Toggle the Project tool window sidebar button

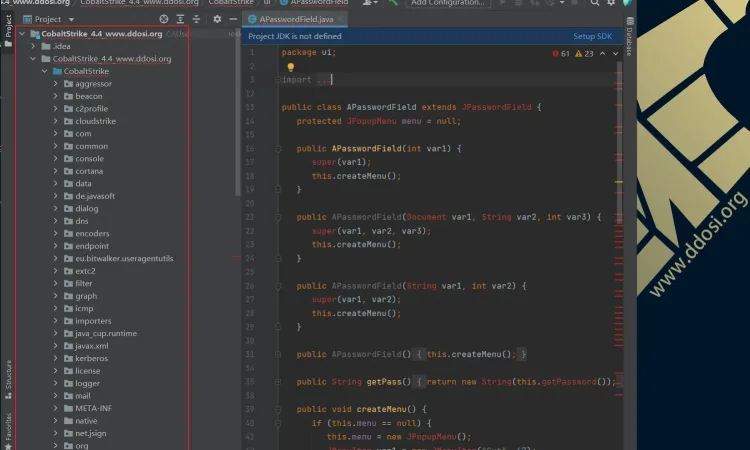tap(8, 31)
